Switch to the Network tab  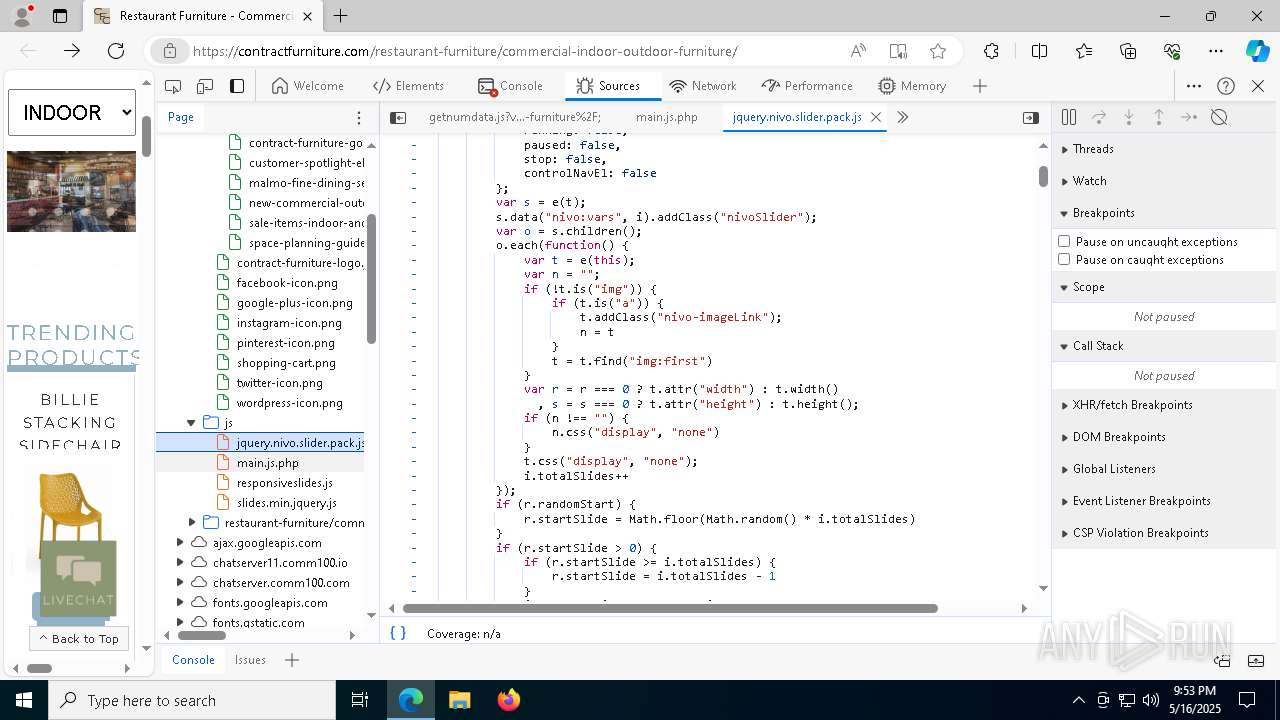click(703, 86)
